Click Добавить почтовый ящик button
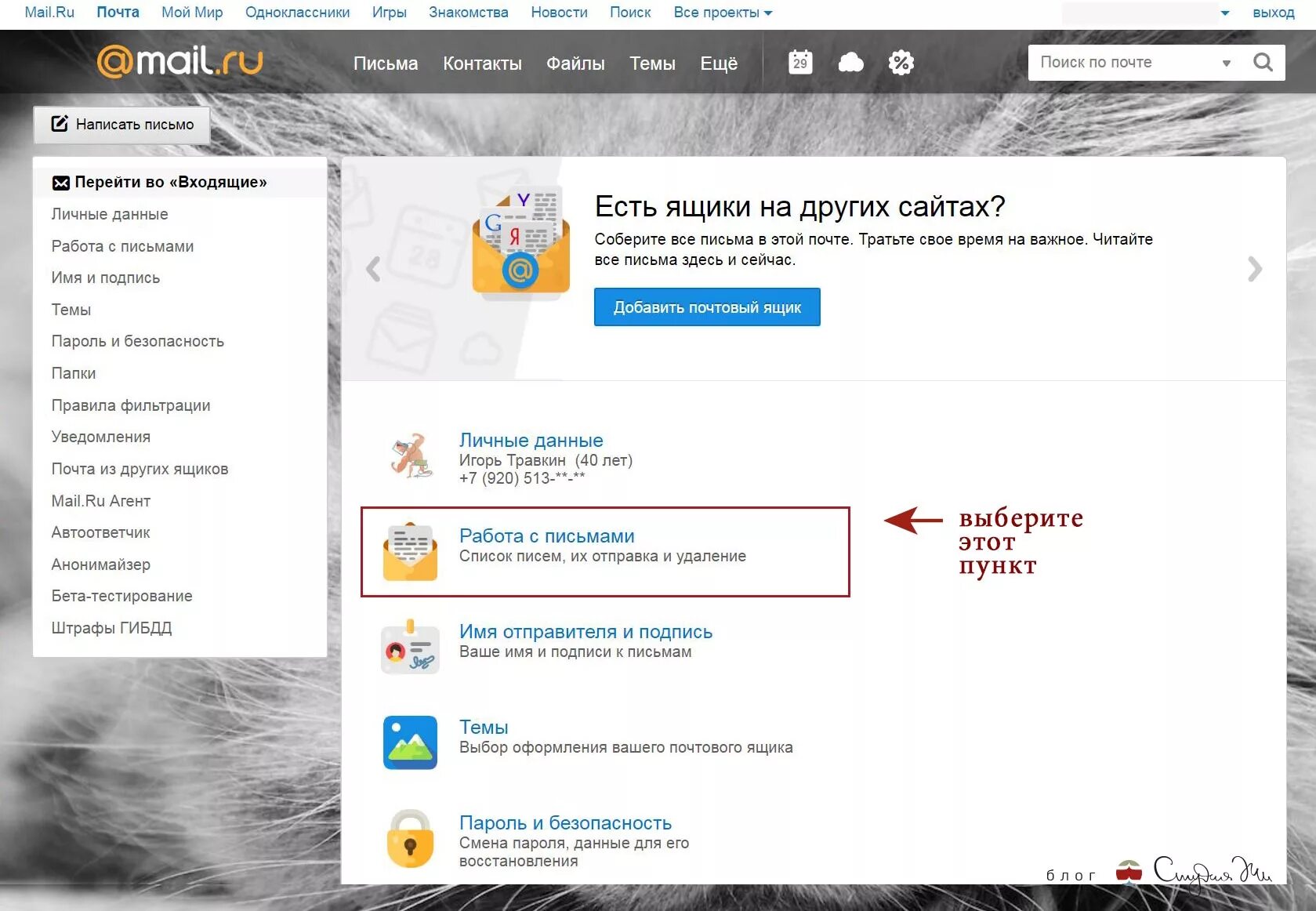Image resolution: width=1316 pixels, height=911 pixels. (x=707, y=307)
